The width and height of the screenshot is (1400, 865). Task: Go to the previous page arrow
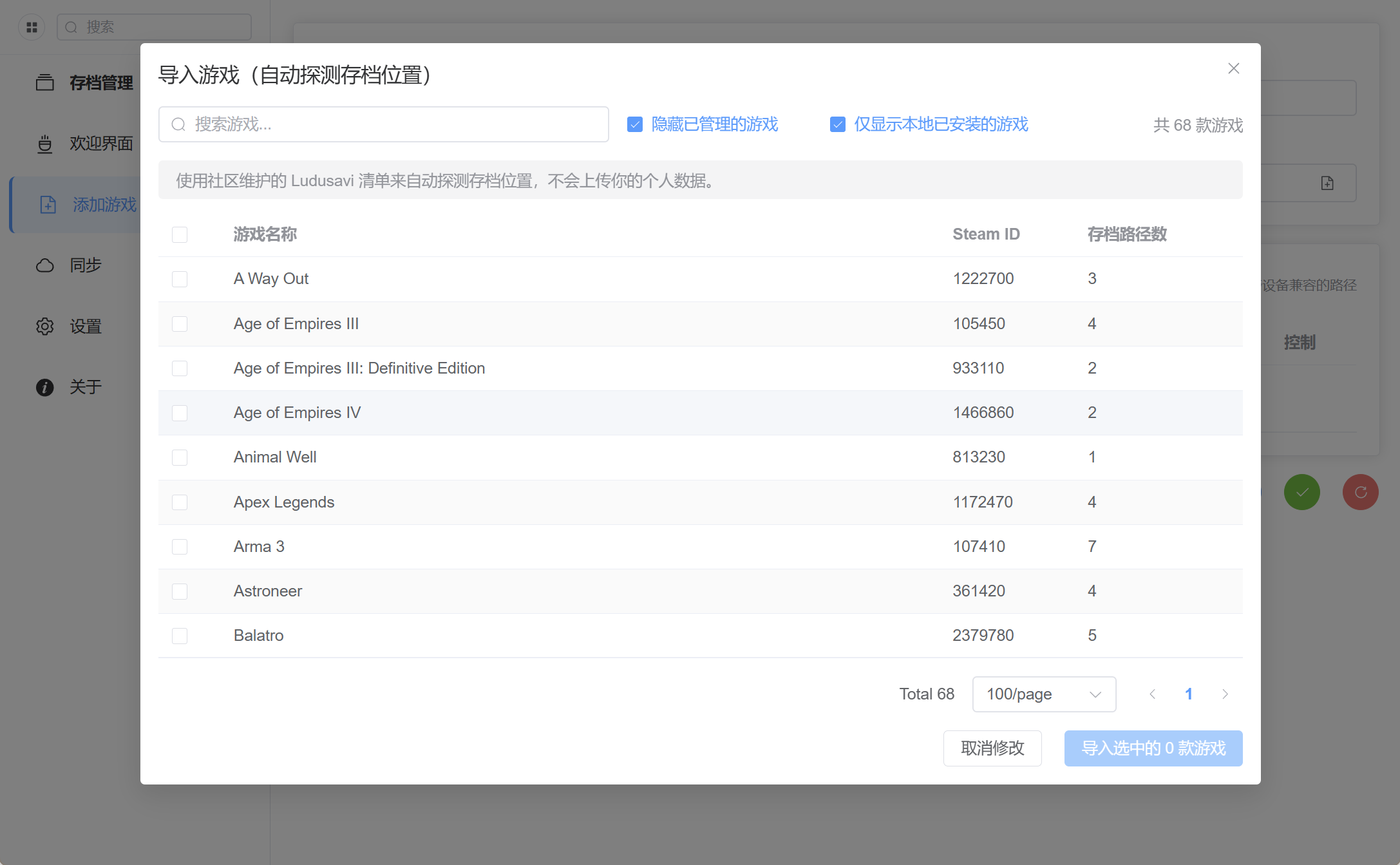[x=1152, y=694]
